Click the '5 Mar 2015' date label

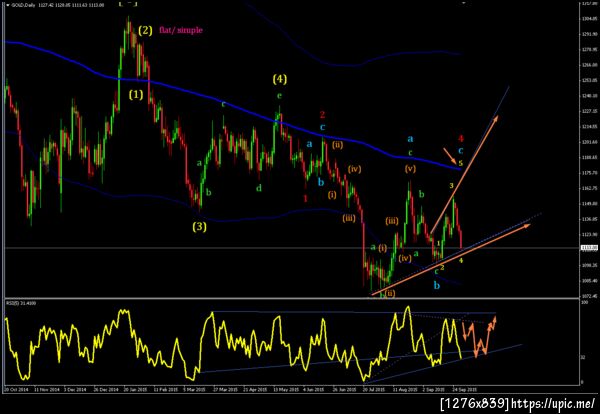click(196, 390)
